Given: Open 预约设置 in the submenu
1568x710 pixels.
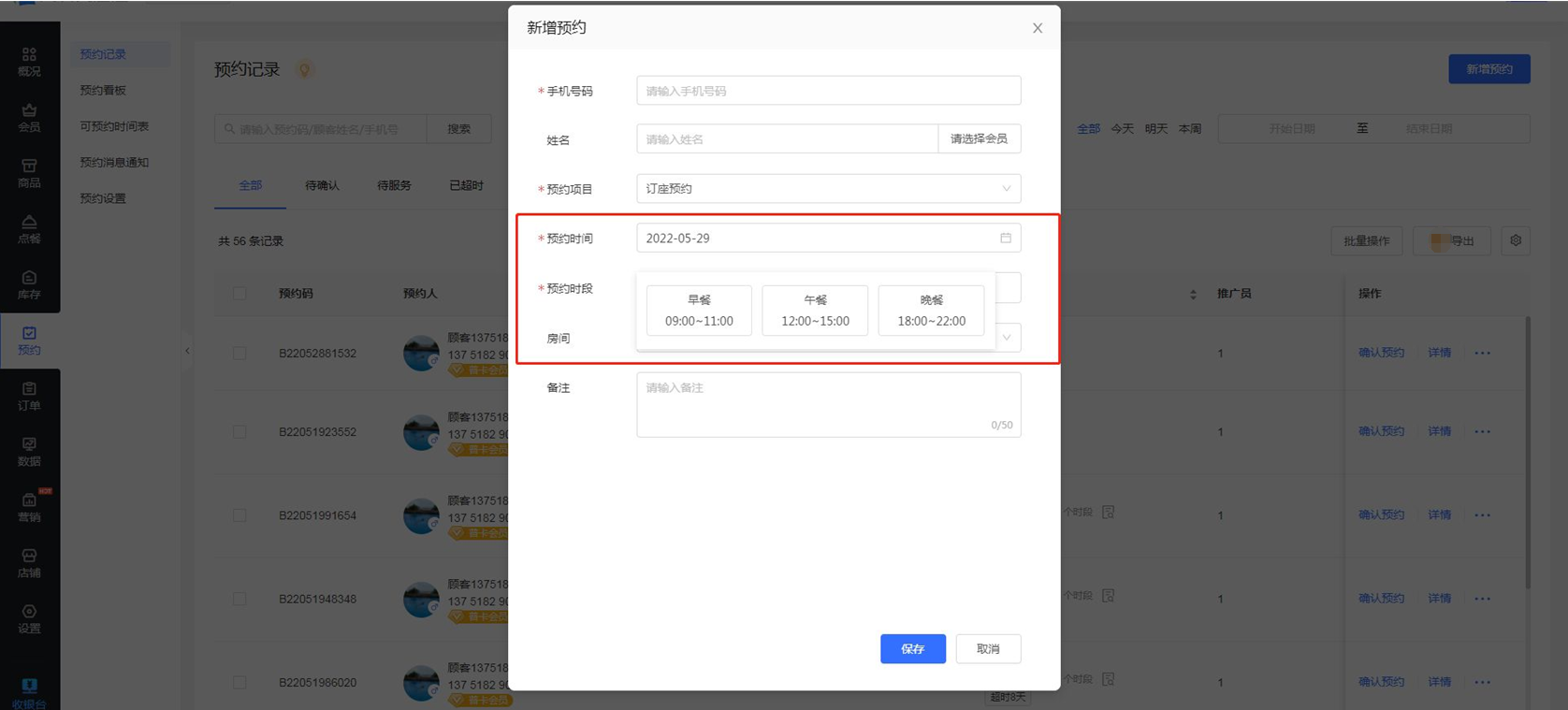Looking at the screenshot, I should click(103, 198).
